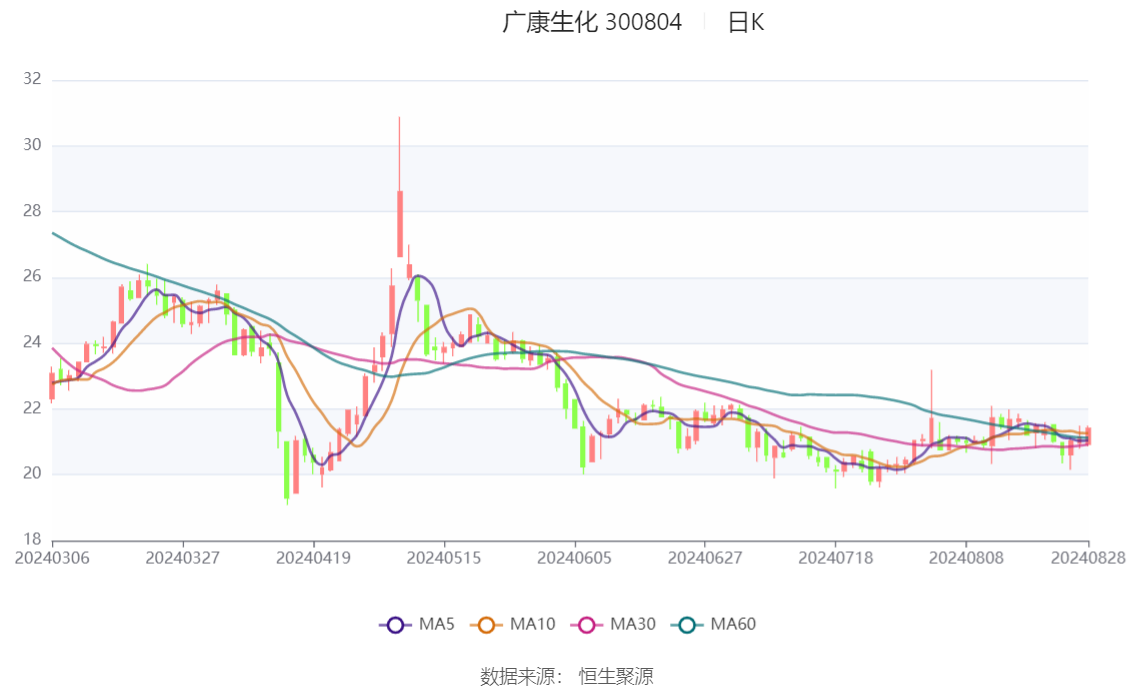This screenshot has height=689, width=1134.
Task: Click the chart title 广康生化 300804
Action: (592, 22)
